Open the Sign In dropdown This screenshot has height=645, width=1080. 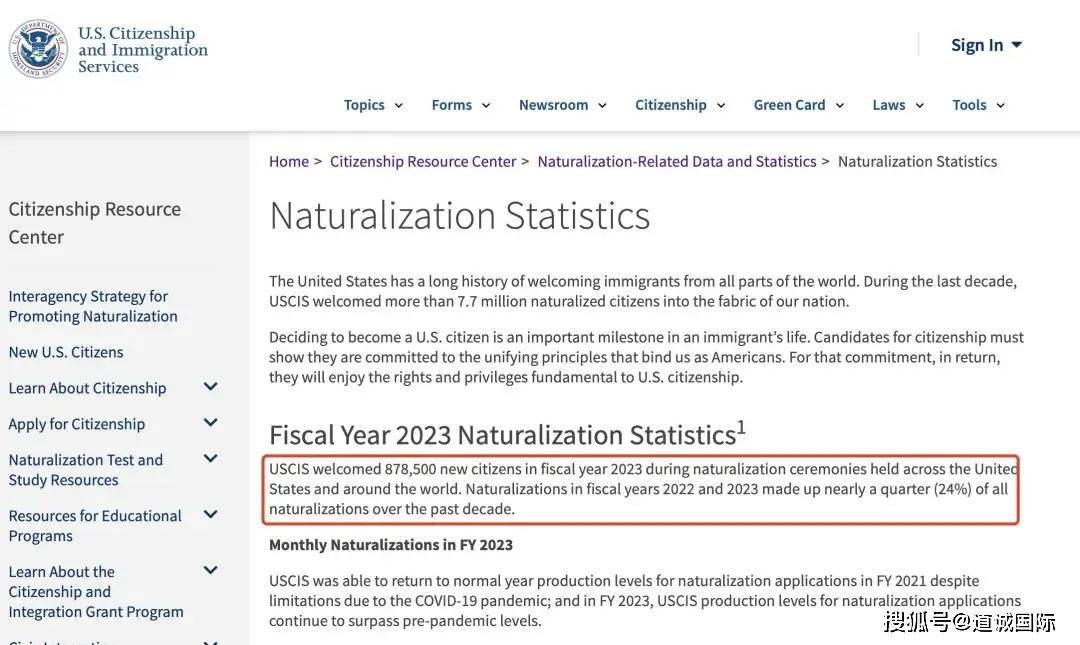986,45
